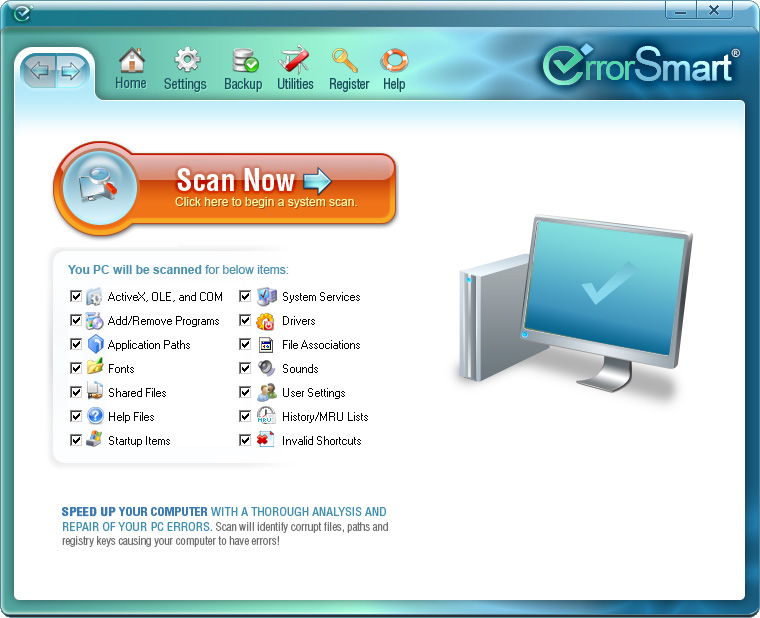Click the ActiveX, OLE, and COM icon
This screenshot has height=618, width=760.
pyautogui.click(x=94, y=297)
